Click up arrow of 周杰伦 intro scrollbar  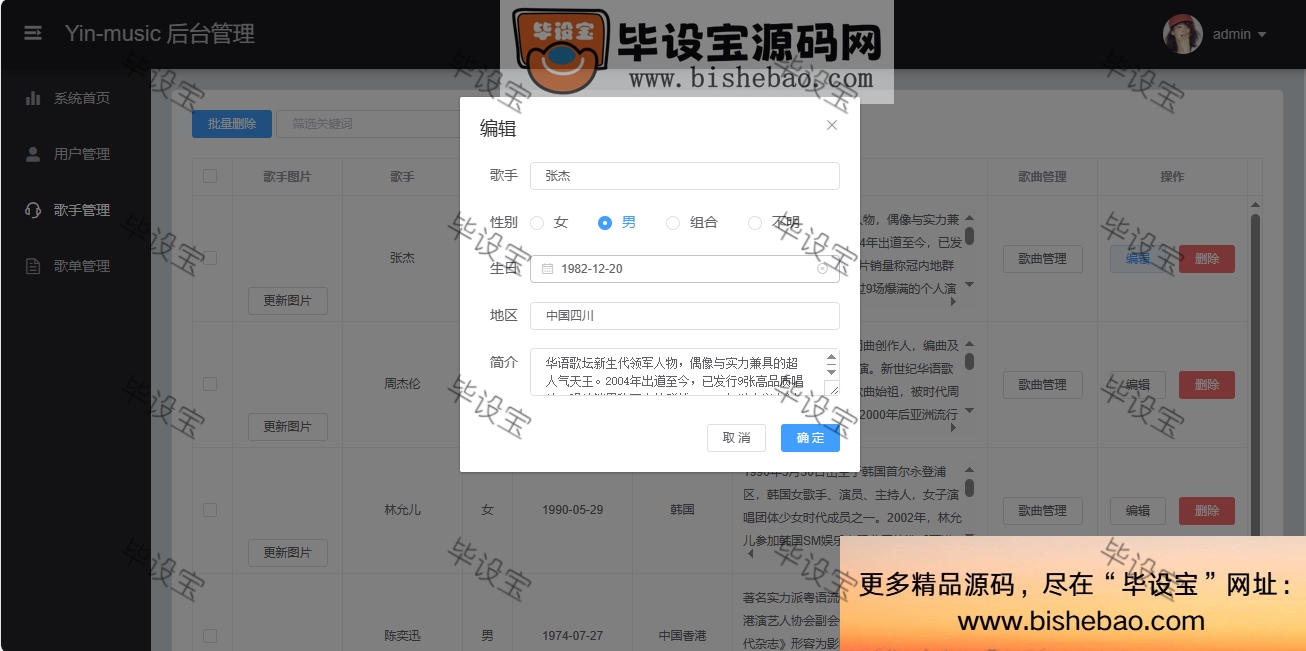(x=969, y=343)
